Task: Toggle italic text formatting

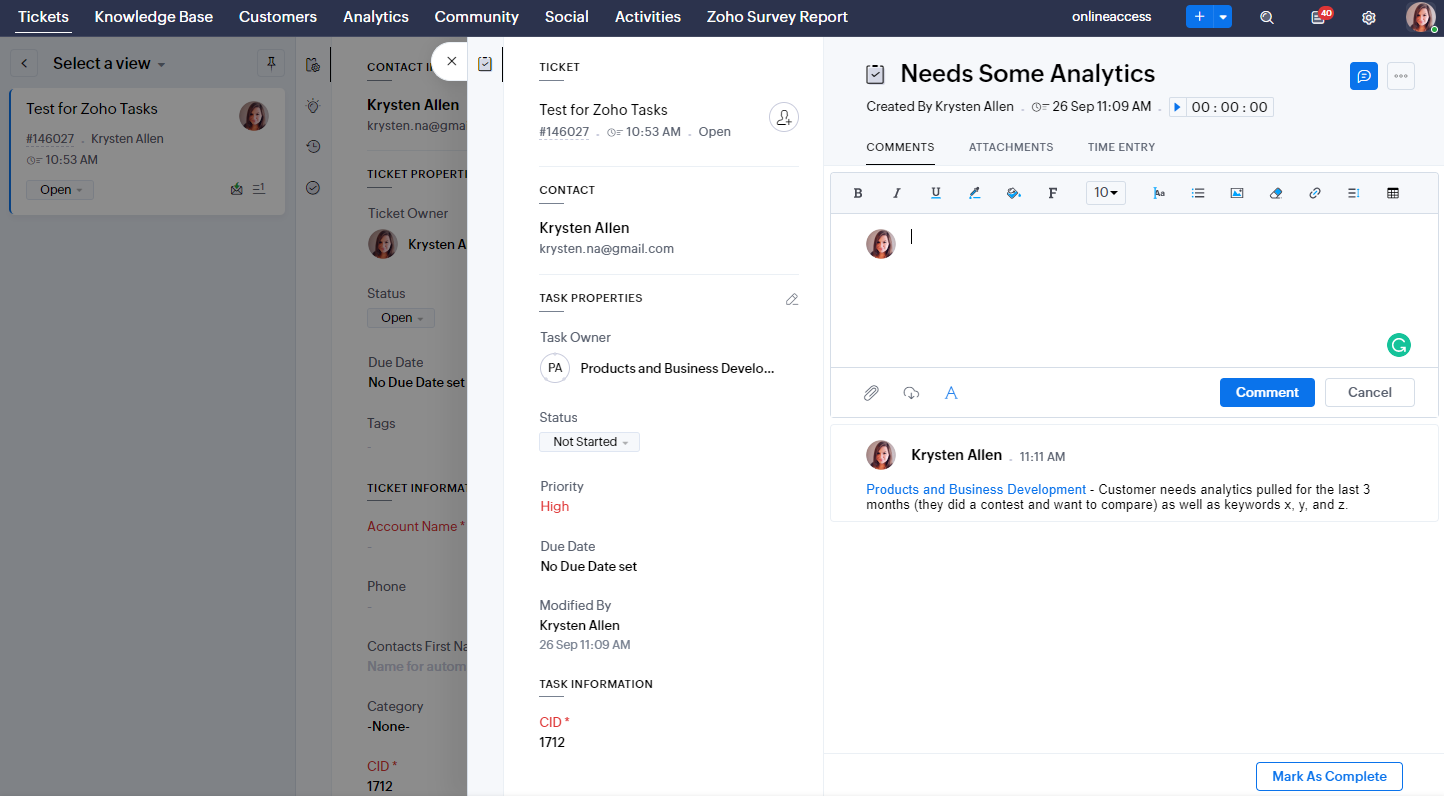Action: tap(897, 193)
